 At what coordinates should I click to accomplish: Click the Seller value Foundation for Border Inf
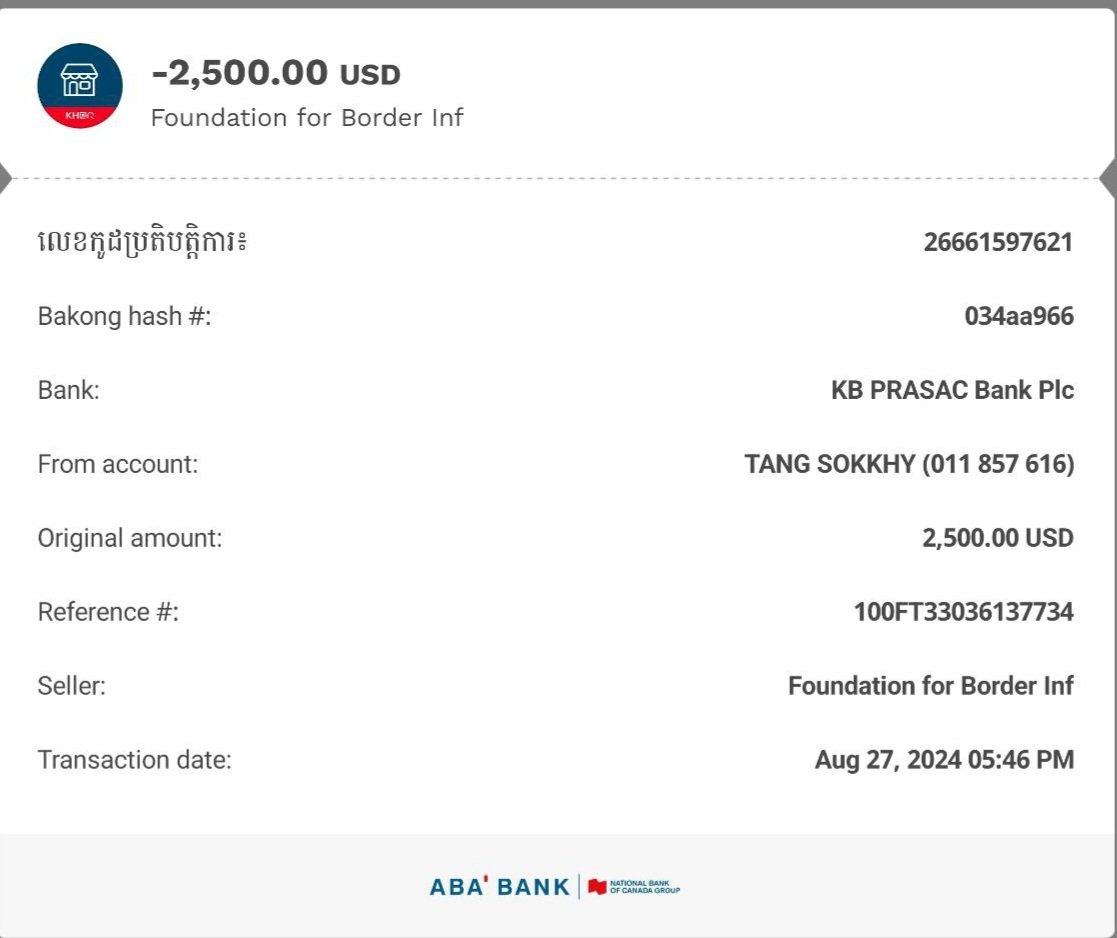[x=930, y=685]
